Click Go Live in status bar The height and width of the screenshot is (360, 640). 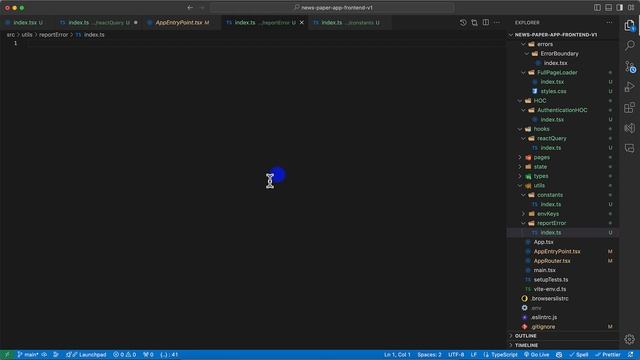[x=536, y=355]
